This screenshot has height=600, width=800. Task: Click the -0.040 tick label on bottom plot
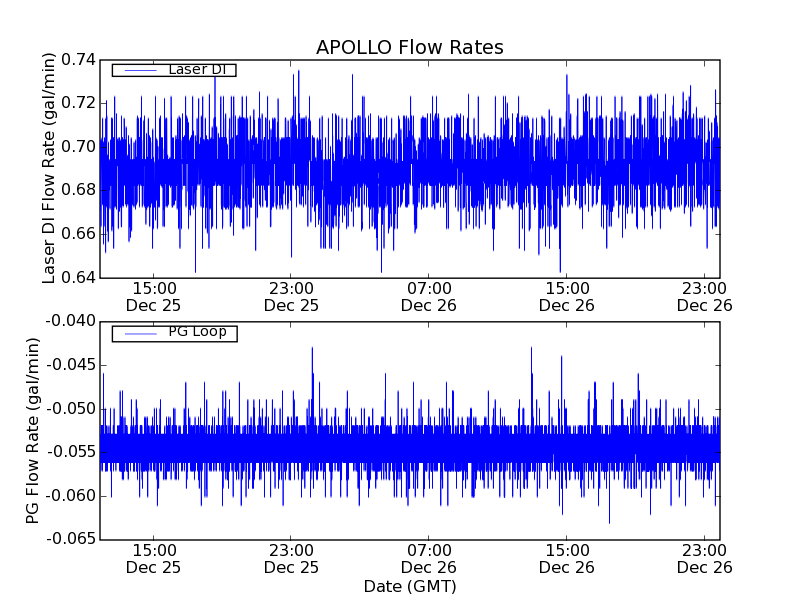71,321
